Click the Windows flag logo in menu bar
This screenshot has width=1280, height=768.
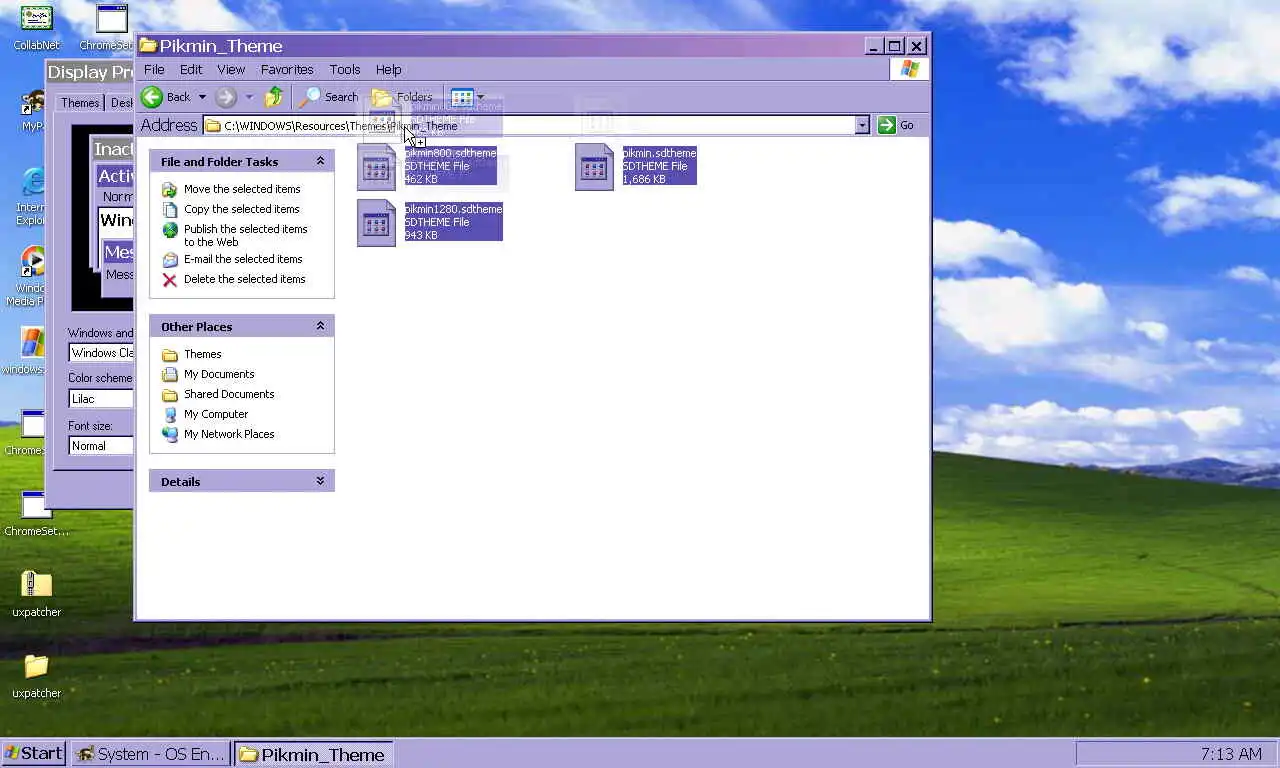[909, 69]
